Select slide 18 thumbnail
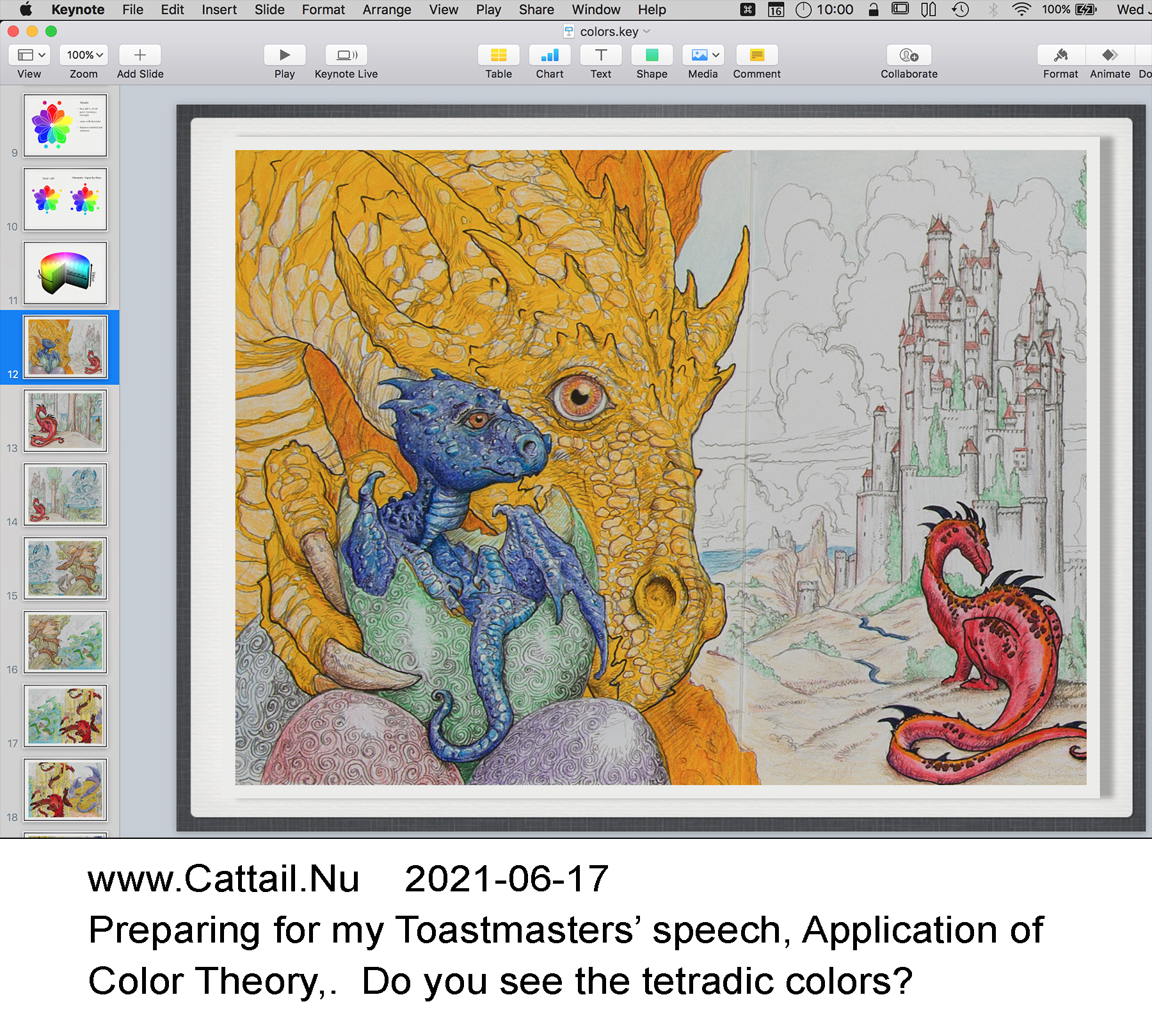This screenshot has width=1152, height=1036. tap(65, 790)
